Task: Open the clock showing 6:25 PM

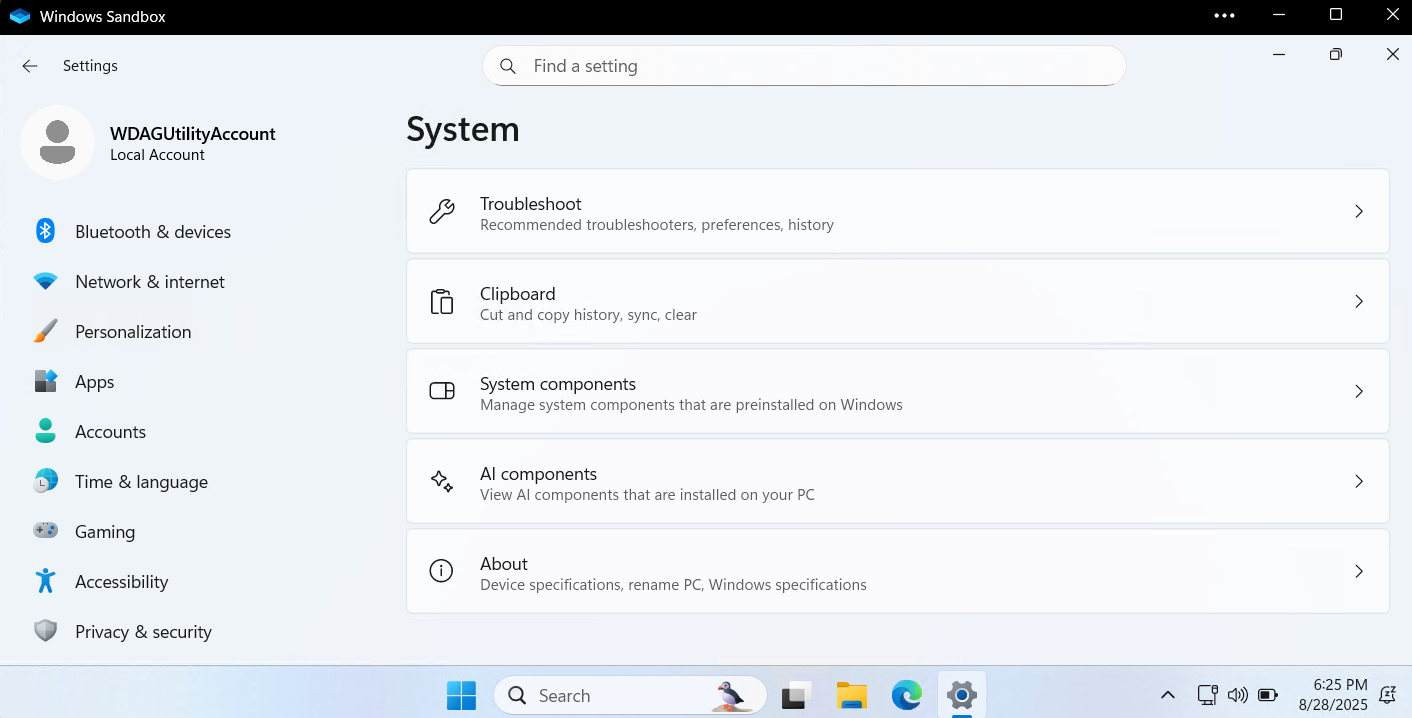Action: click(x=1332, y=694)
